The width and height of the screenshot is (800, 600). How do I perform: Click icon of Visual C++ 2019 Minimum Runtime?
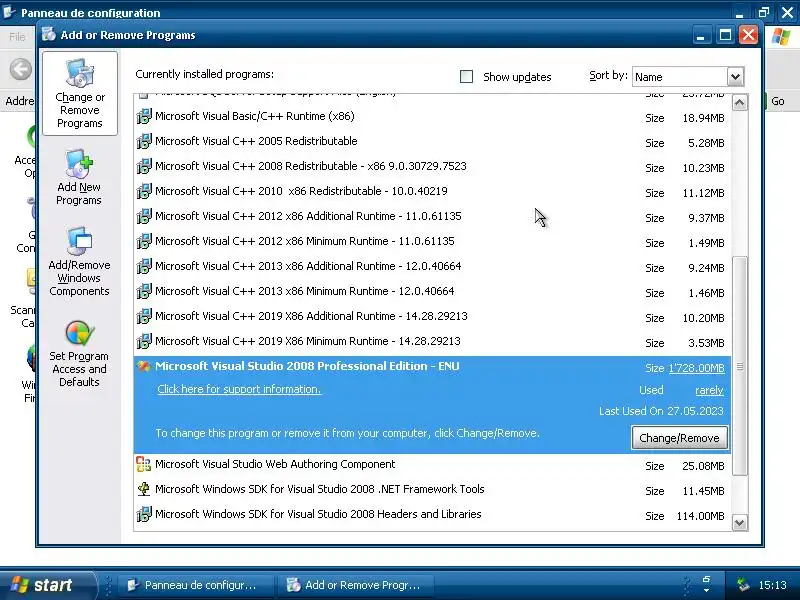[x=144, y=341]
